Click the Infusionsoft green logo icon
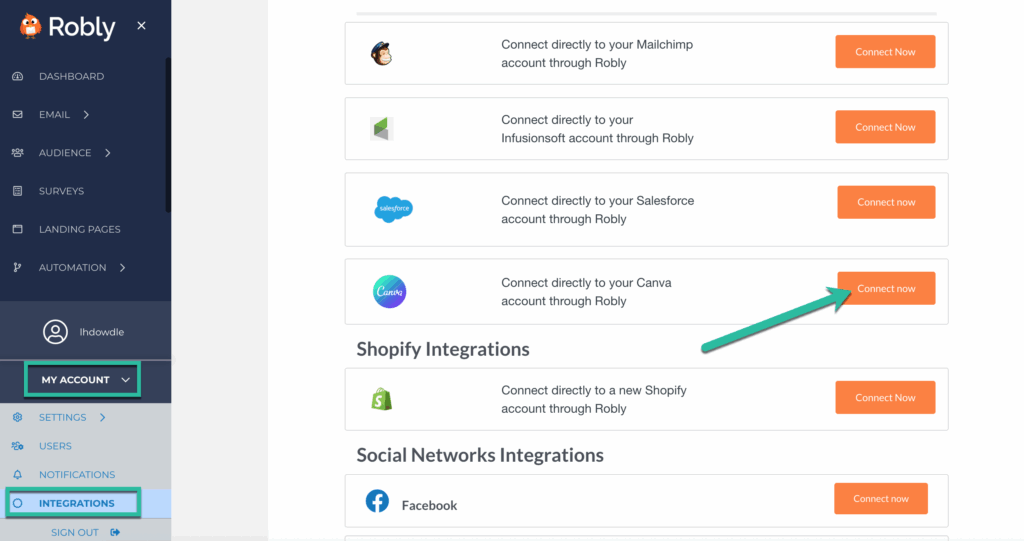The height and width of the screenshot is (541, 1024). (381, 129)
